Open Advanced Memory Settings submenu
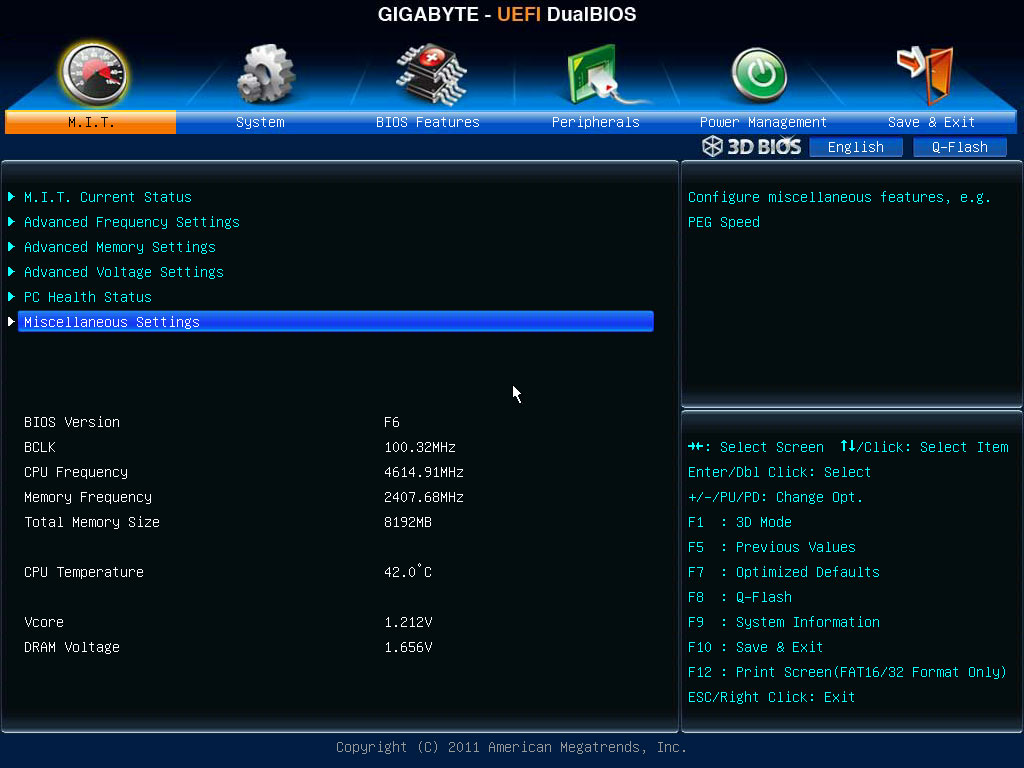 pos(120,247)
